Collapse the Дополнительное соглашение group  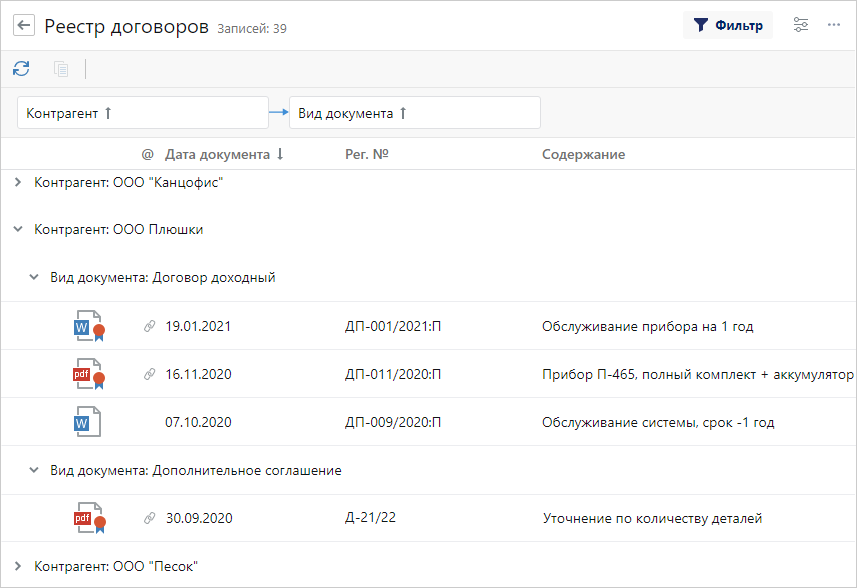[x=34, y=470]
